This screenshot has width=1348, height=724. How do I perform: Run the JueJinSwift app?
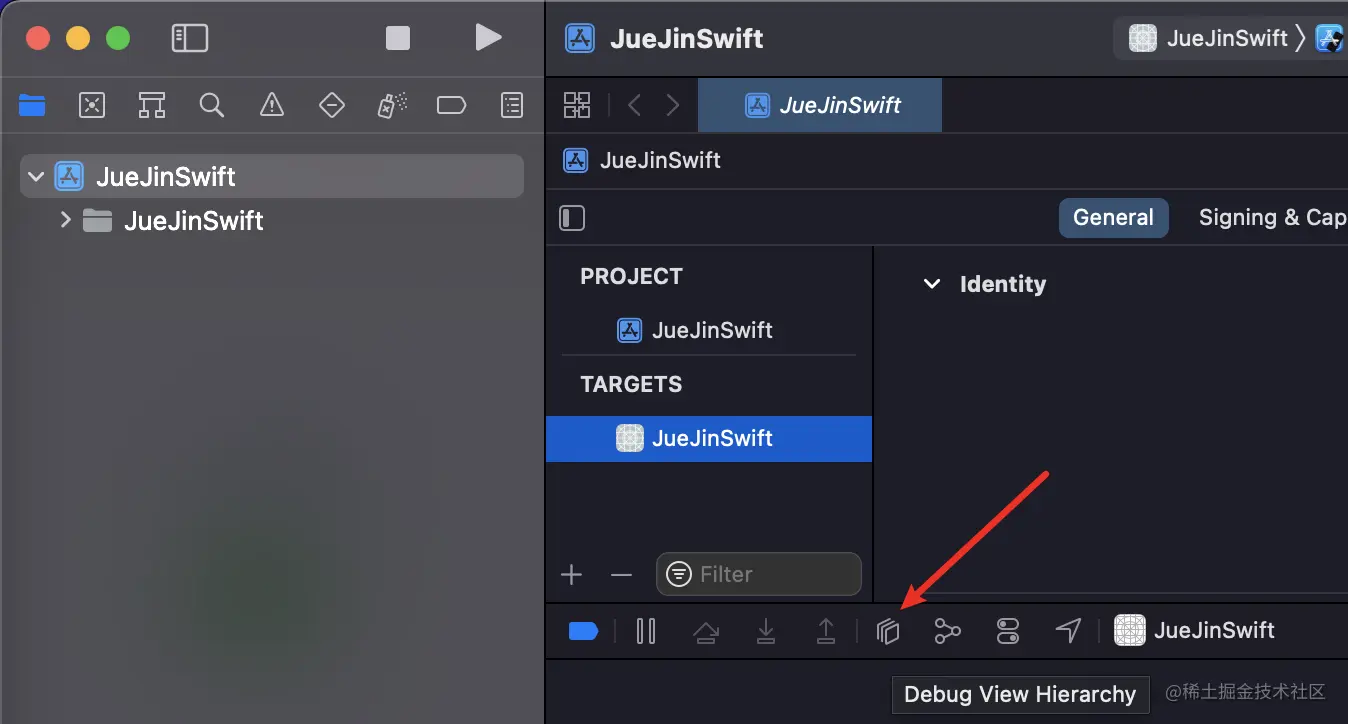pyautogui.click(x=488, y=38)
